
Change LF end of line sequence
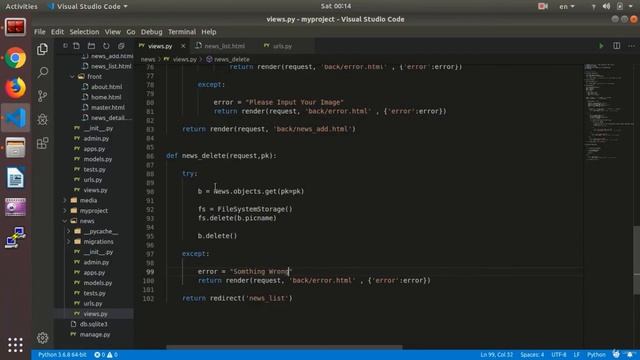(x=576, y=355)
